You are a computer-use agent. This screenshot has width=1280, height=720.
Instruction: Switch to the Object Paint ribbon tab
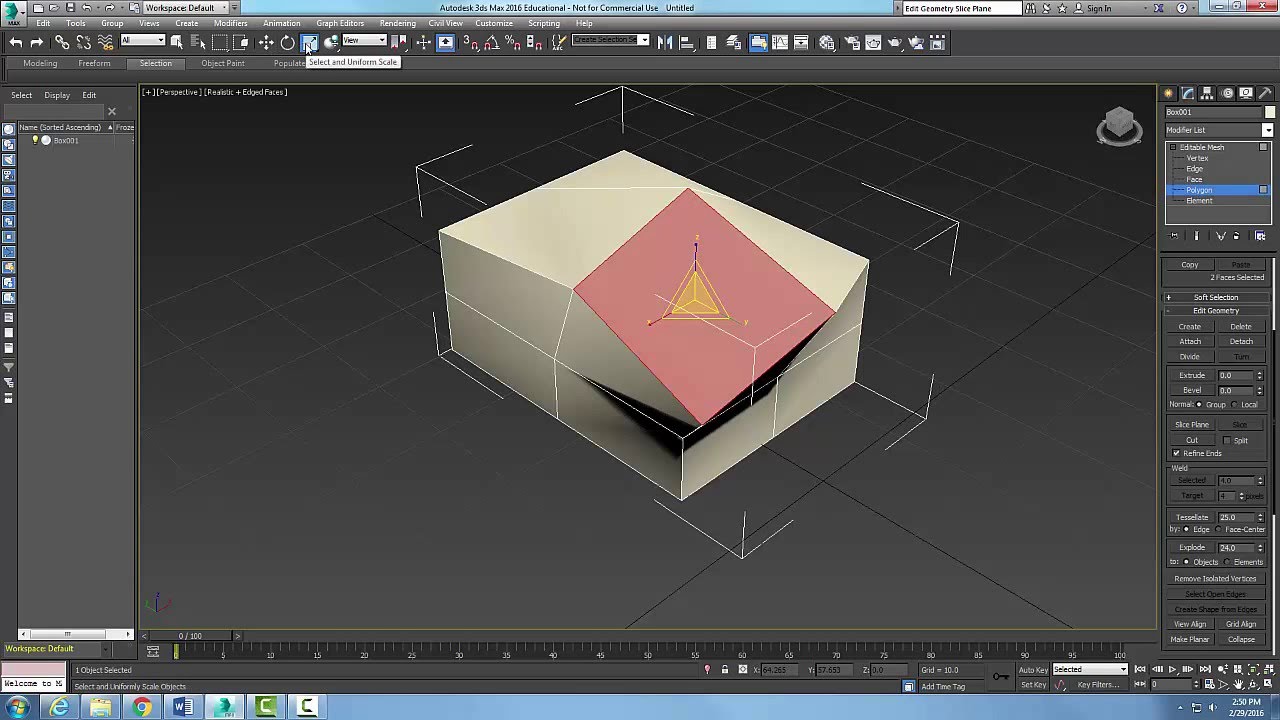tap(222, 63)
